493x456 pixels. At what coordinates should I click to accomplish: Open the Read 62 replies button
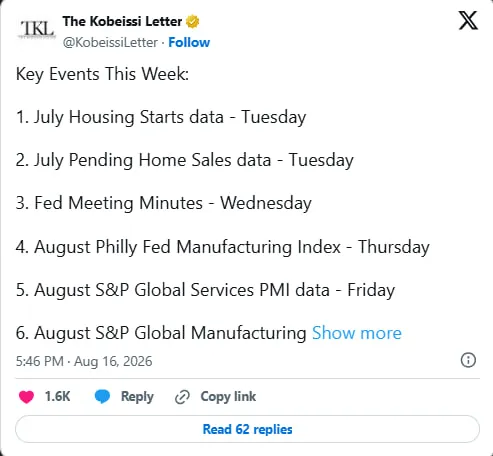[x=247, y=429]
